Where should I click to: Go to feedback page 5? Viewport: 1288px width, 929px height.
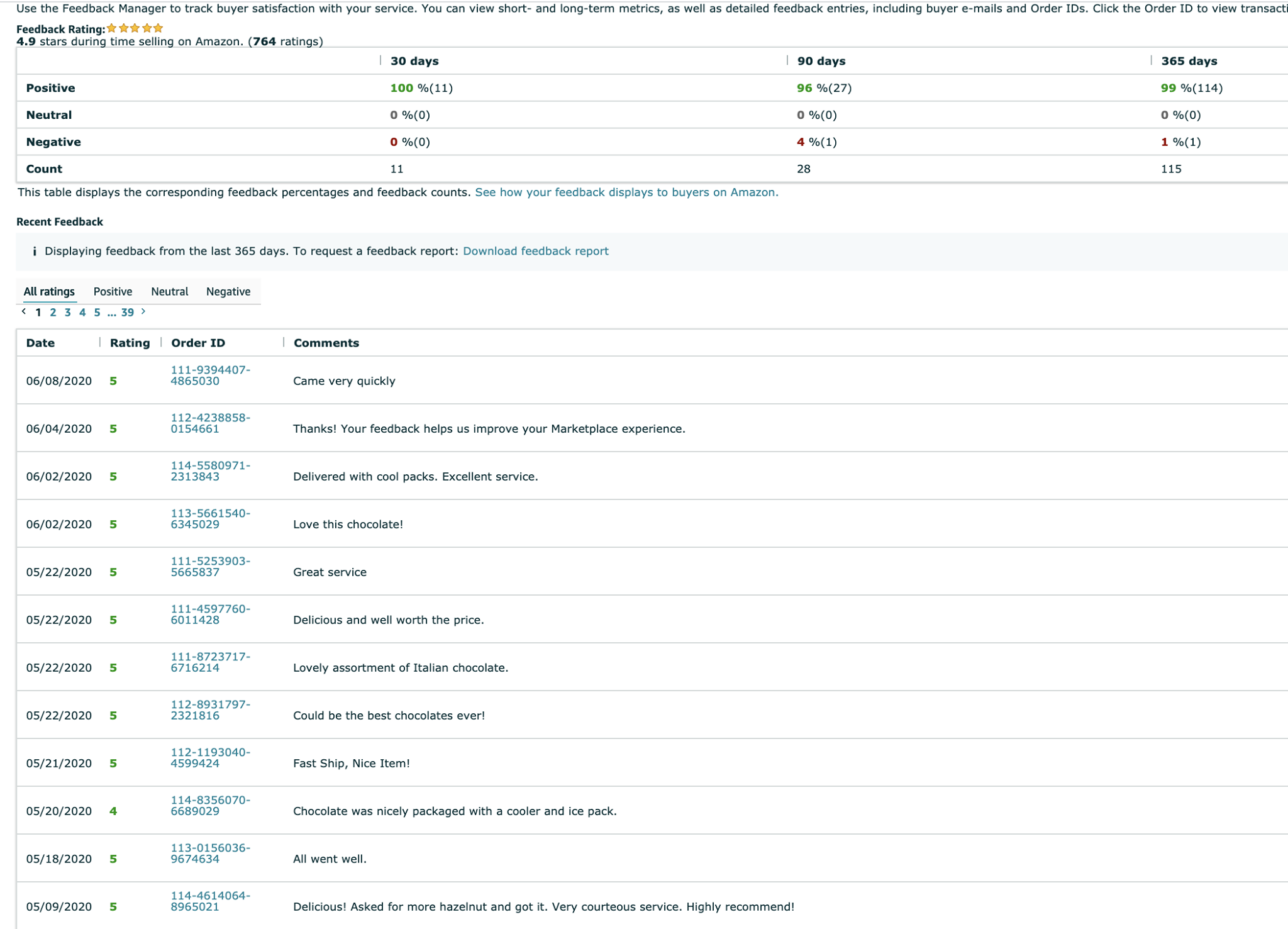point(97,313)
